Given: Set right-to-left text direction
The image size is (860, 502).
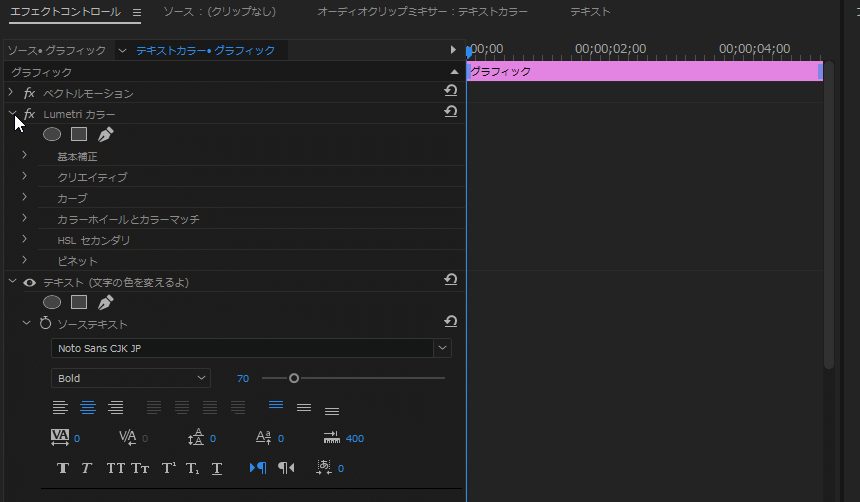Looking at the screenshot, I should 286,468.
